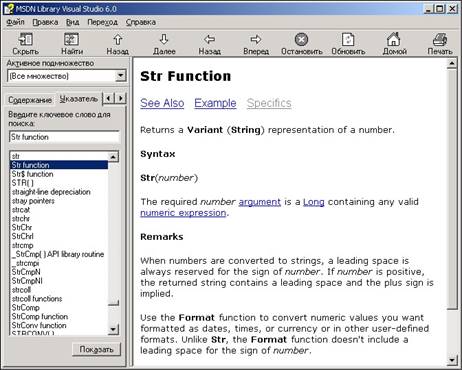This screenshot has height=370, width=462.
Task: Select "_StrCmp( ) API library routine" entry
Action: point(60,254)
